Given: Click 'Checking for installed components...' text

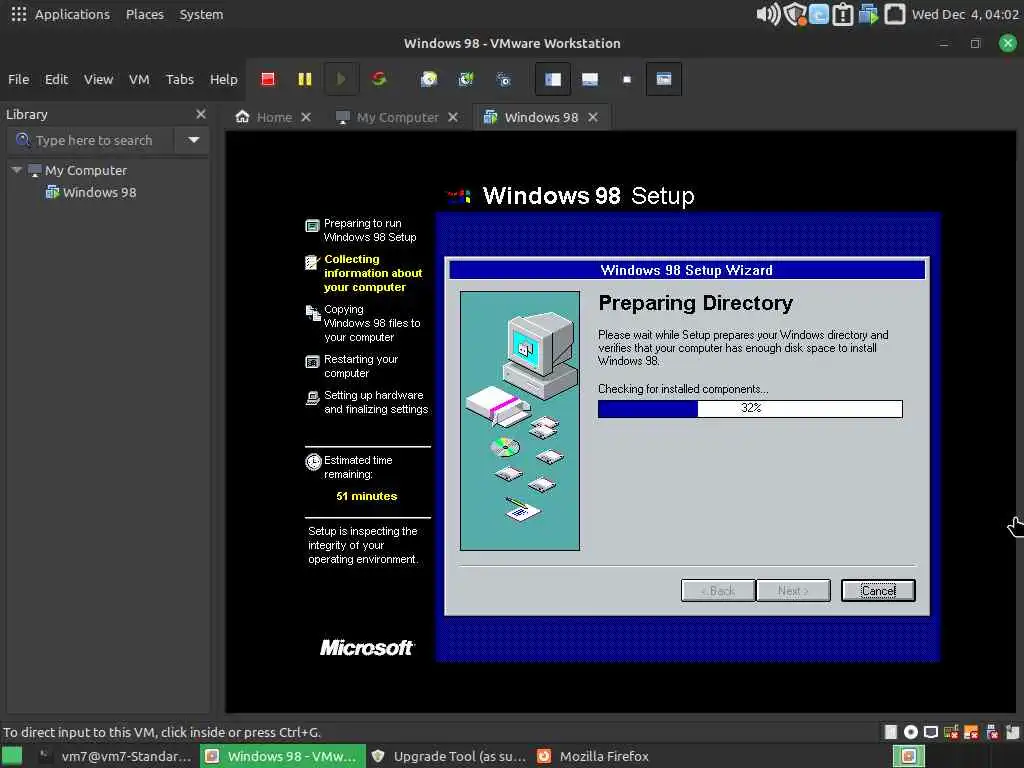Looking at the screenshot, I should tap(683, 389).
